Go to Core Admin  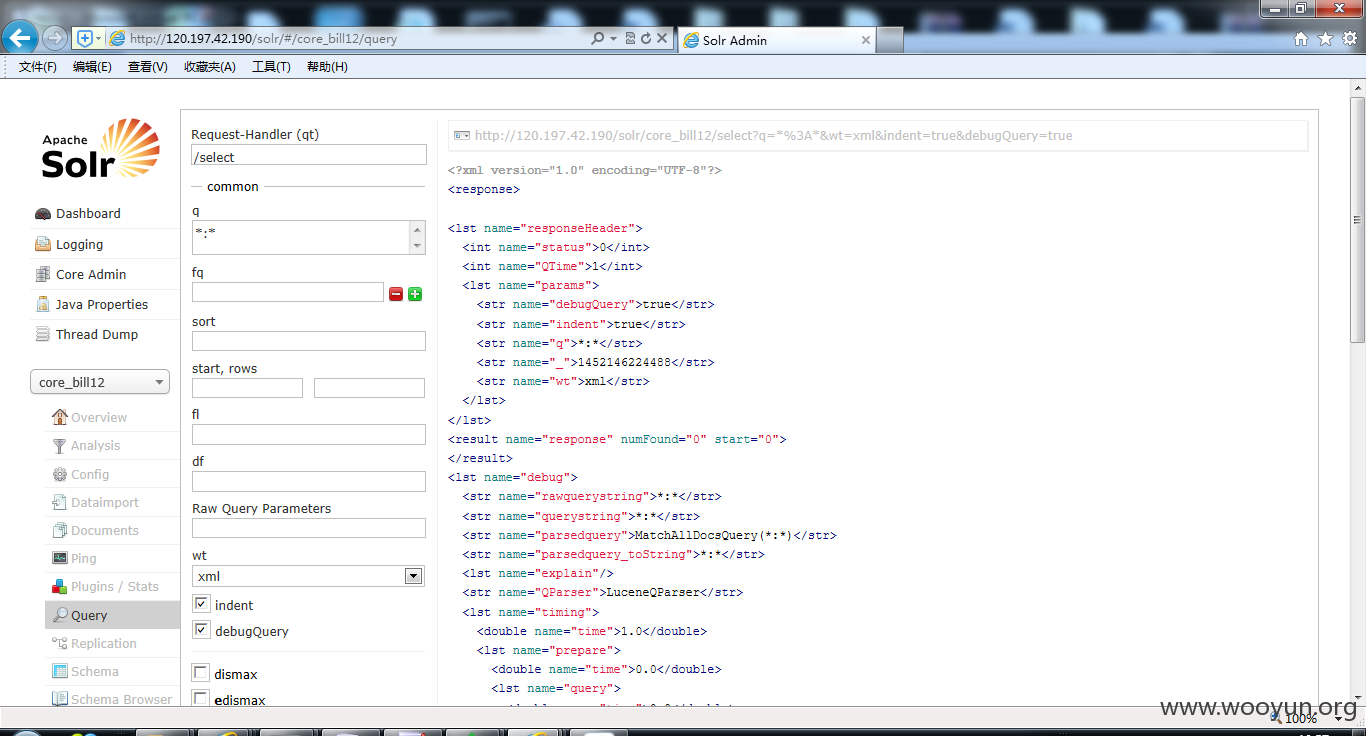[x=80, y=274]
